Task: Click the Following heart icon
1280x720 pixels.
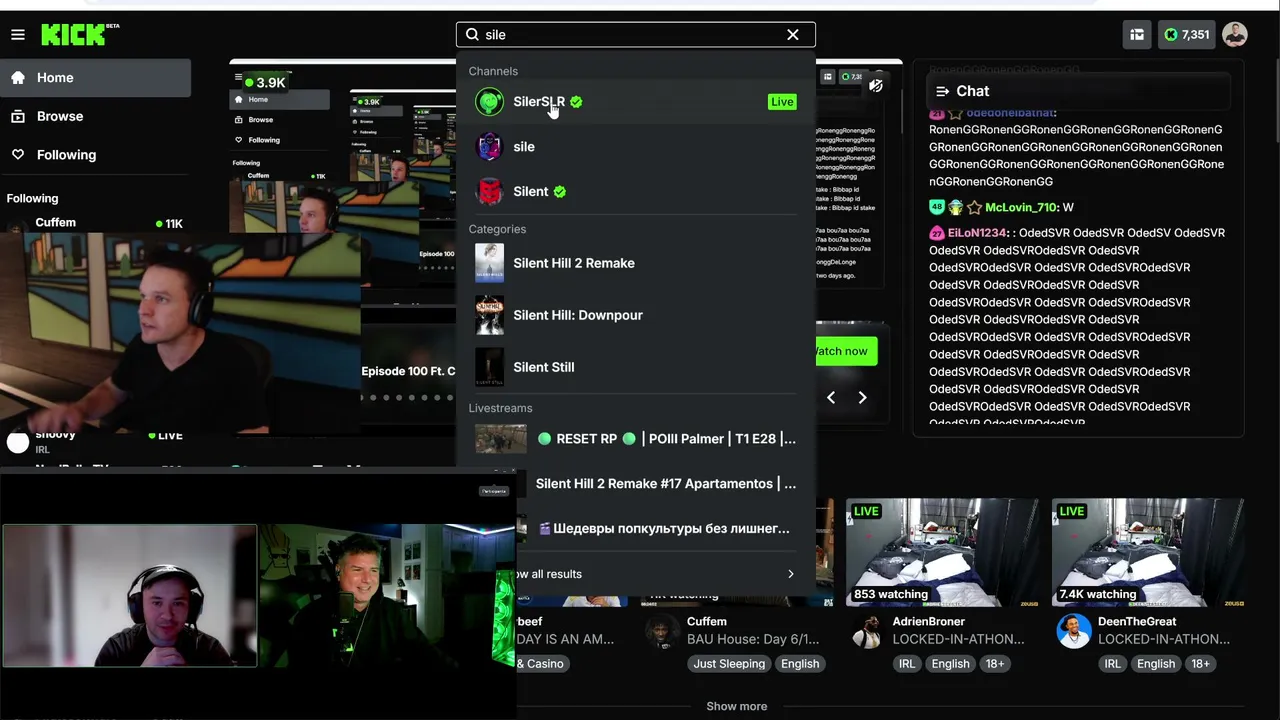Action: (18, 155)
